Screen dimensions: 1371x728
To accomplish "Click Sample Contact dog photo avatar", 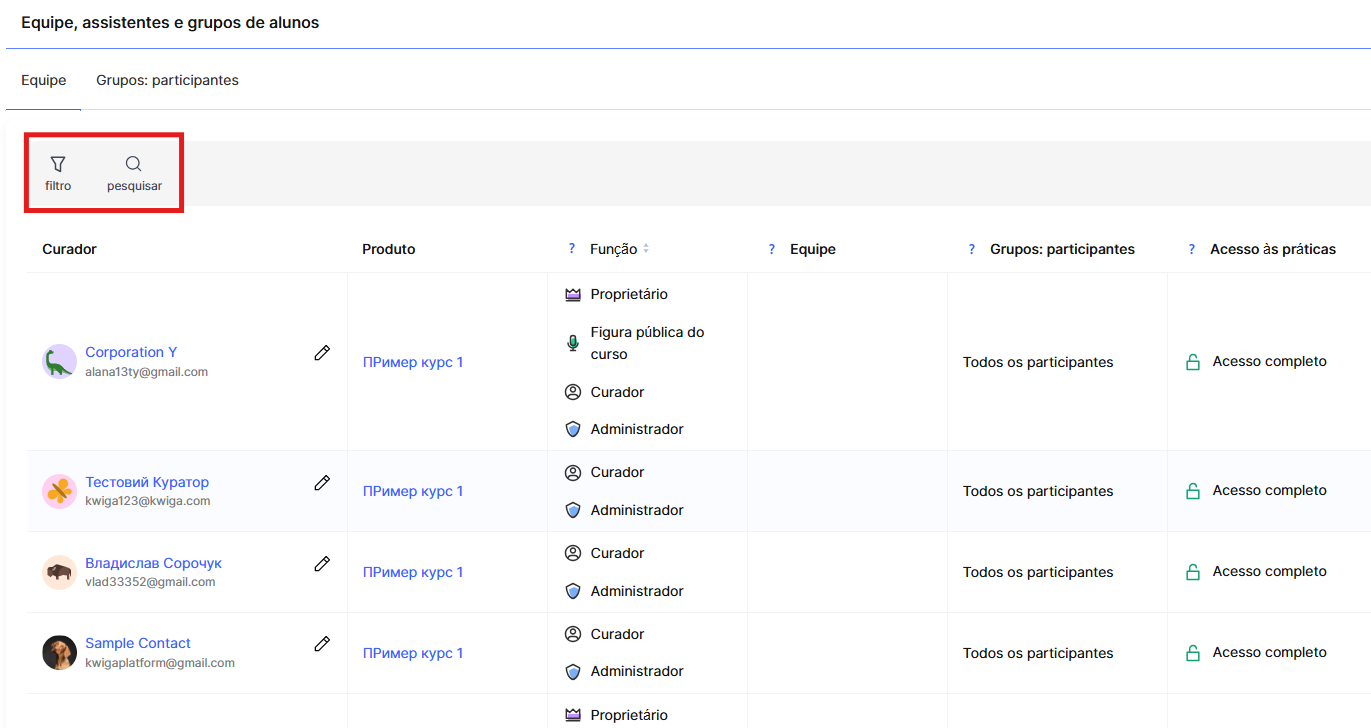I will pyautogui.click(x=59, y=653).
